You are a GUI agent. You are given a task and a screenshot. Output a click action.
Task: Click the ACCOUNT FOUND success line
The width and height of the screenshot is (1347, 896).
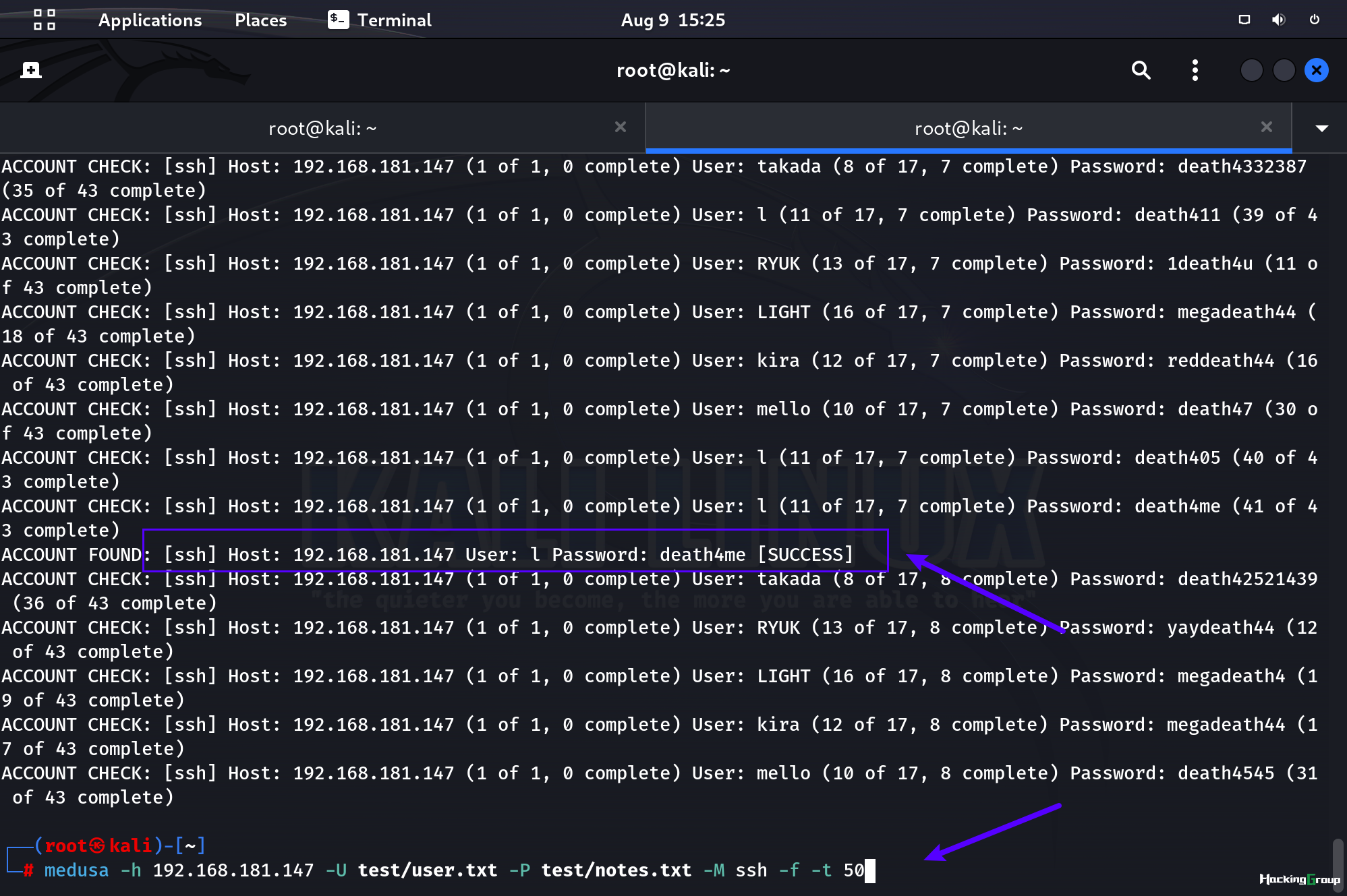(427, 555)
